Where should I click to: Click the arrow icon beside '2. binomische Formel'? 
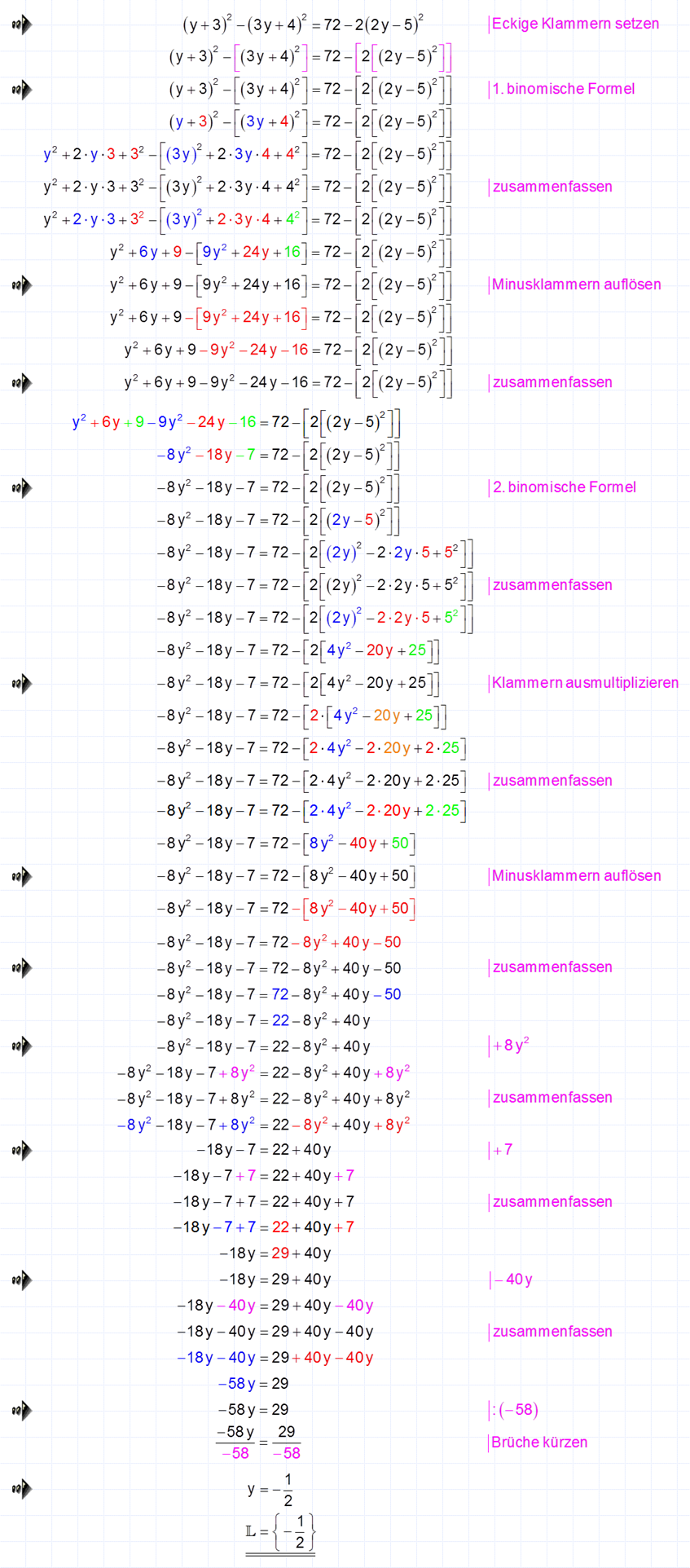tap(22, 487)
